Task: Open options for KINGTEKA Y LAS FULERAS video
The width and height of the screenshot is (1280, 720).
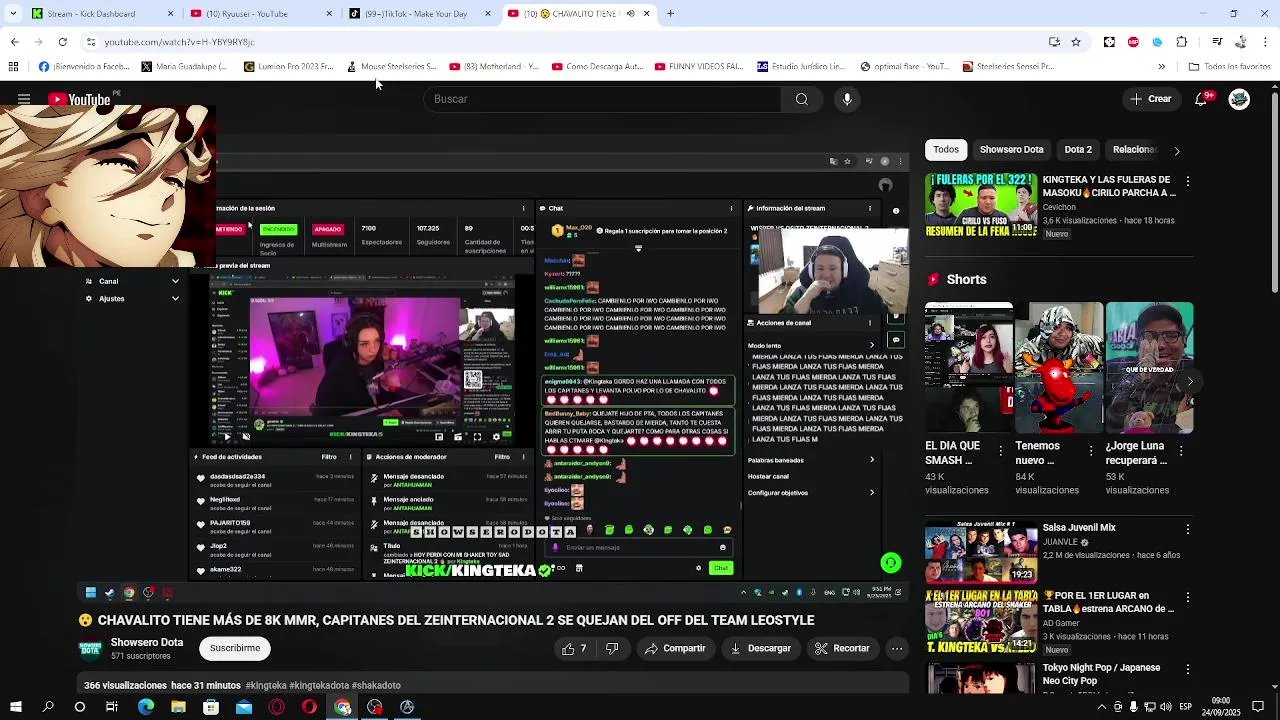Action: (1187, 181)
